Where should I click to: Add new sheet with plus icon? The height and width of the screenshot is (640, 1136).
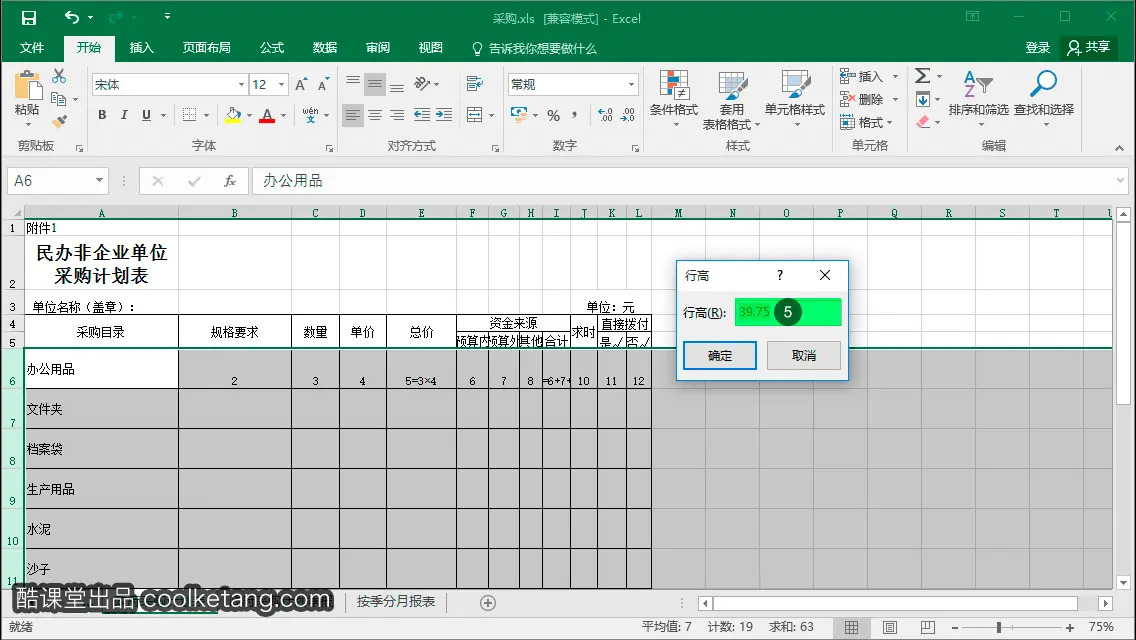pyautogui.click(x=488, y=603)
